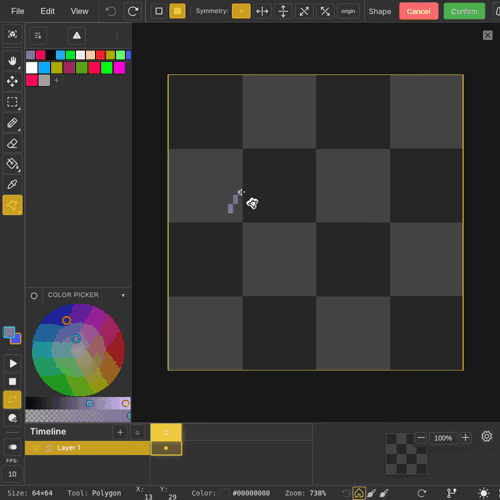Decrease preview zoom with minus
Viewport: 500px width, 500px height.
coord(421,438)
